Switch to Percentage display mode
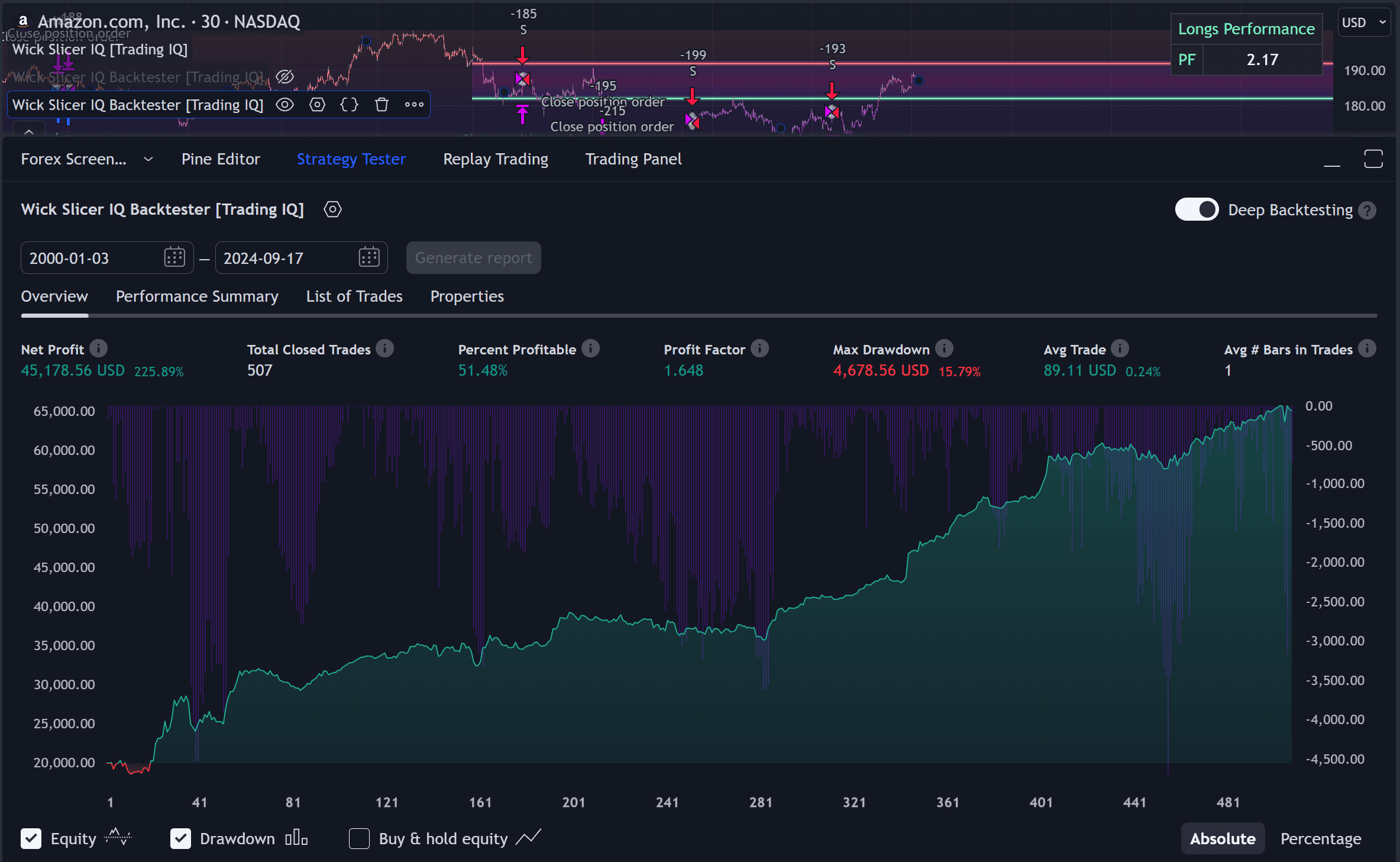This screenshot has height=862, width=1400. (1321, 838)
